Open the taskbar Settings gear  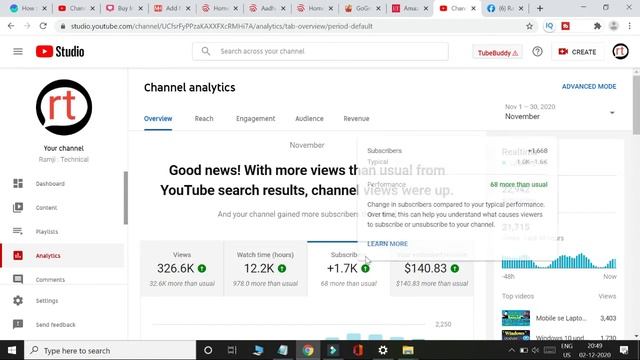pyautogui.click(x=383, y=350)
